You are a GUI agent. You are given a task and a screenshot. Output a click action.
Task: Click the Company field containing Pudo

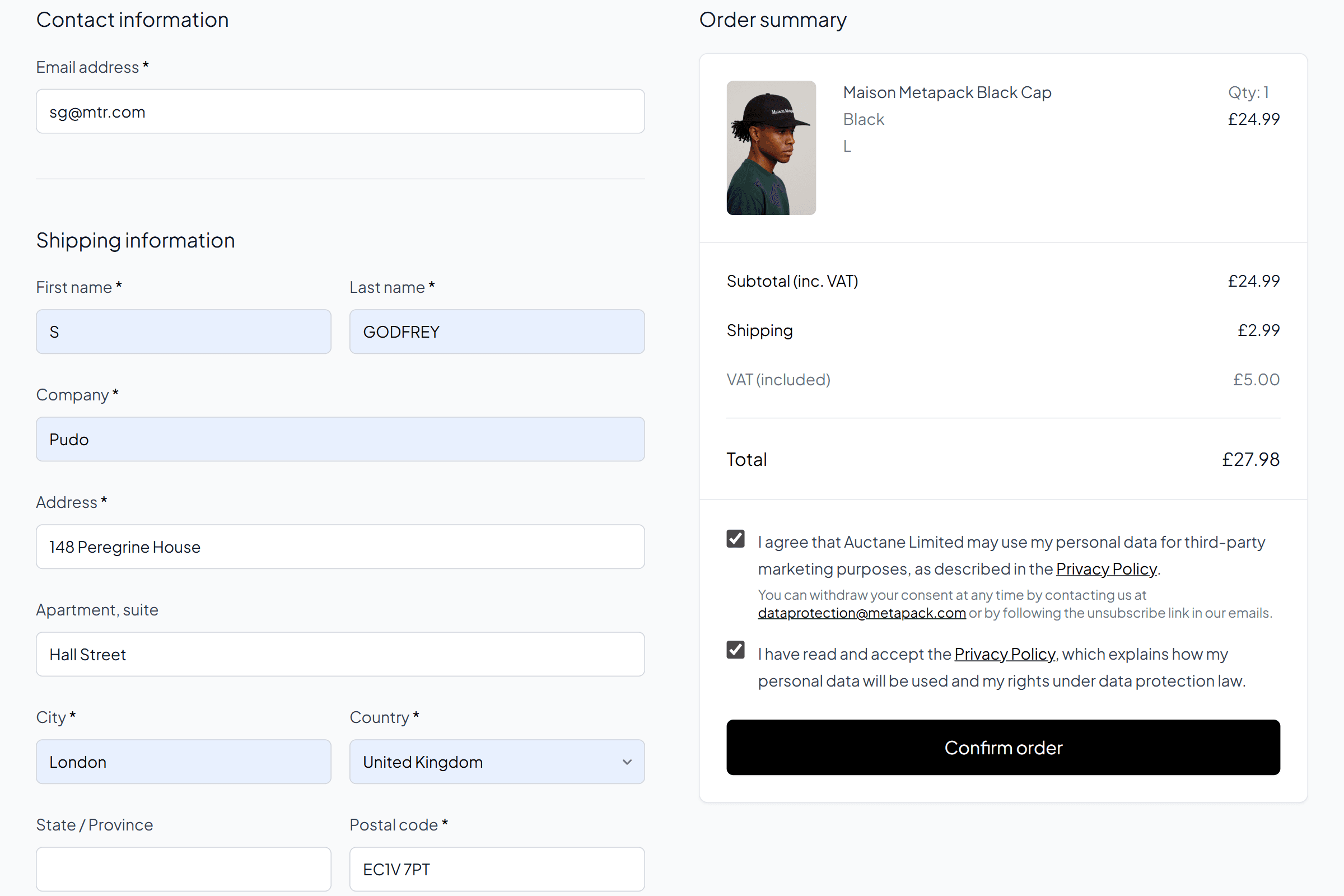[x=340, y=439]
